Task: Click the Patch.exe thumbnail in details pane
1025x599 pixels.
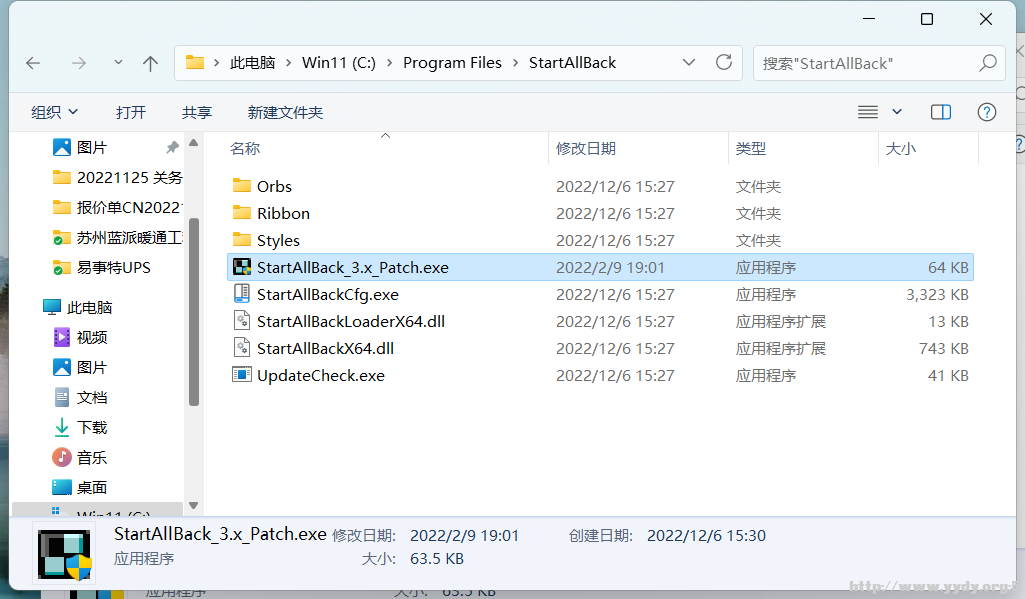Action: (x=64, y=555)
